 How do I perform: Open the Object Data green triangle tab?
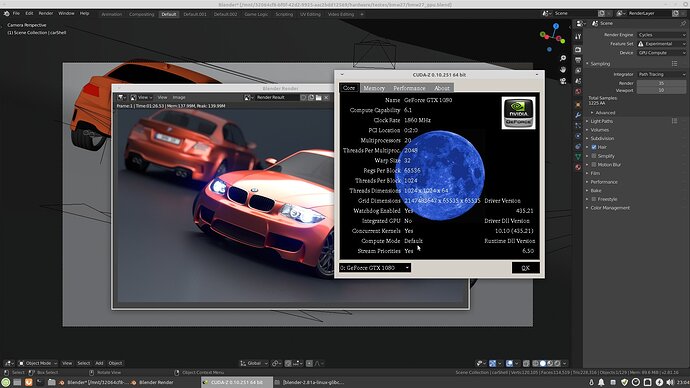(x=578, y=157)
